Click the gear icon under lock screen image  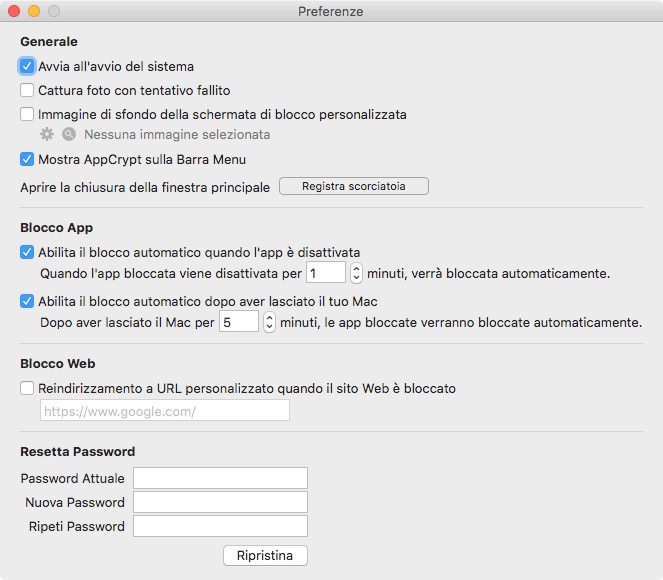tap(46, 134)
